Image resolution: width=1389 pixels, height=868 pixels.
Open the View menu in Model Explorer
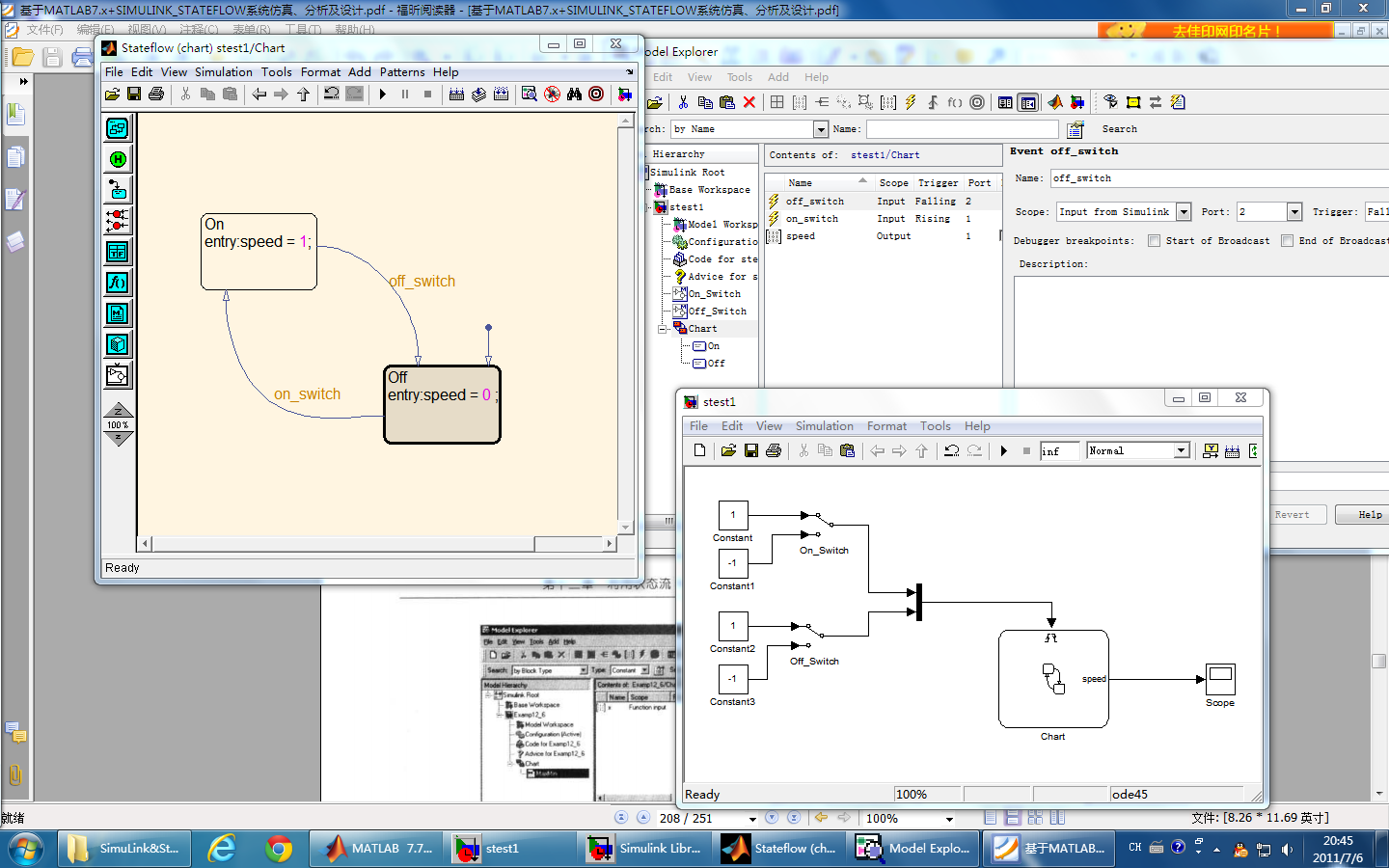(699, 77)
